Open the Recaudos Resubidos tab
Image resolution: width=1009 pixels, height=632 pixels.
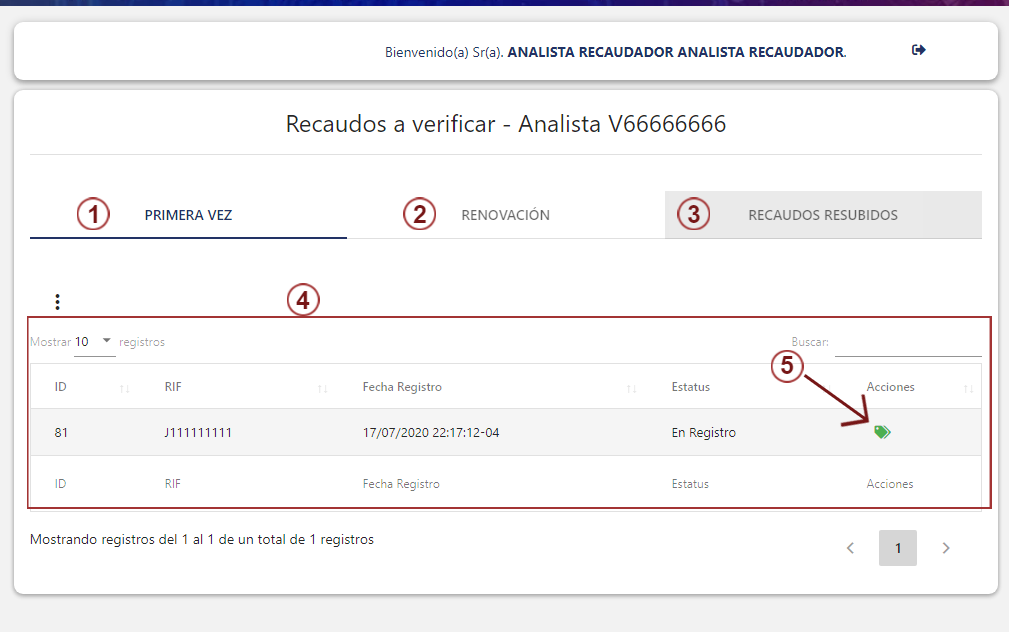coord(822,215)
